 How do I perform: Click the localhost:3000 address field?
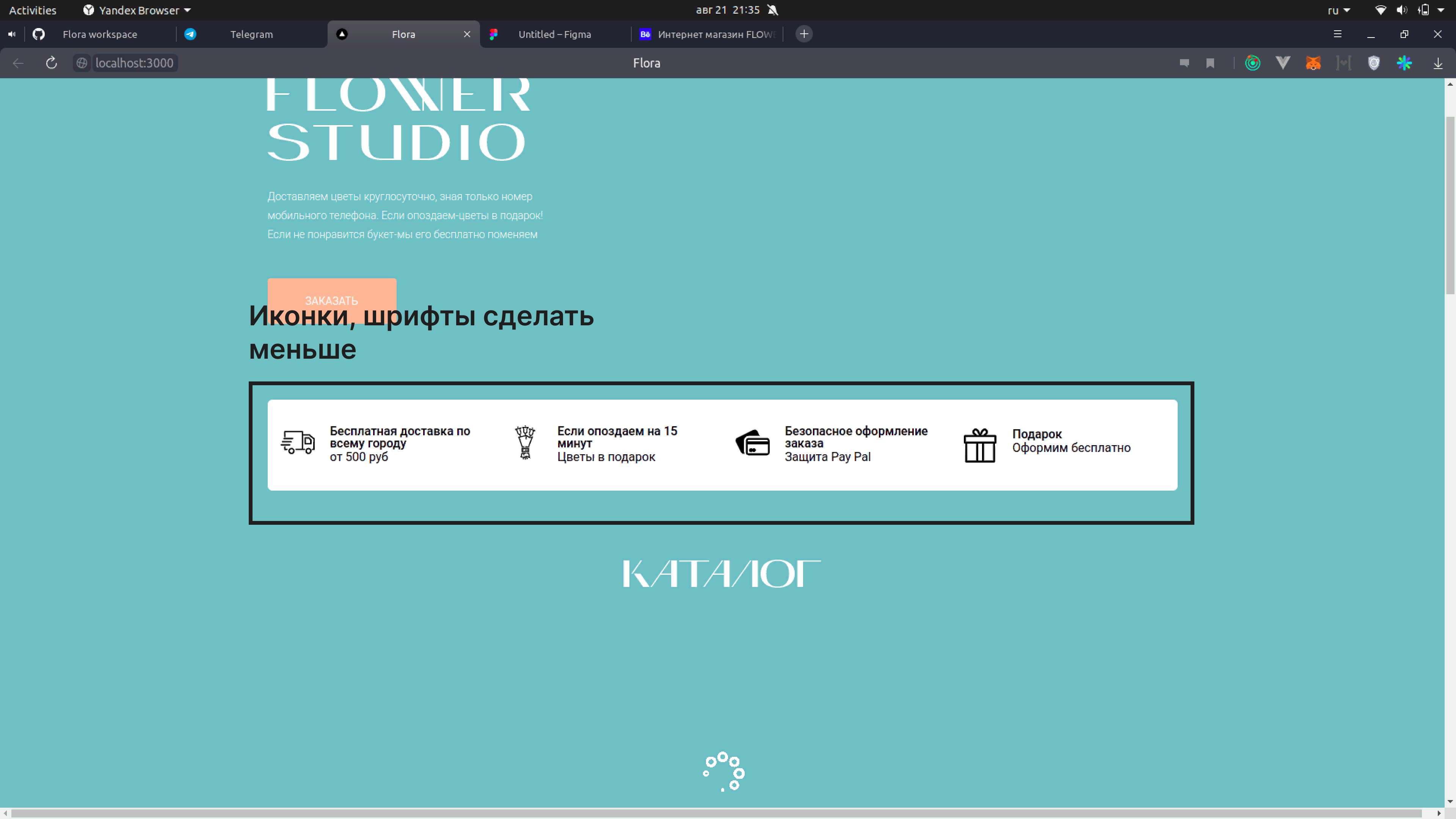[x=135, y=63]
